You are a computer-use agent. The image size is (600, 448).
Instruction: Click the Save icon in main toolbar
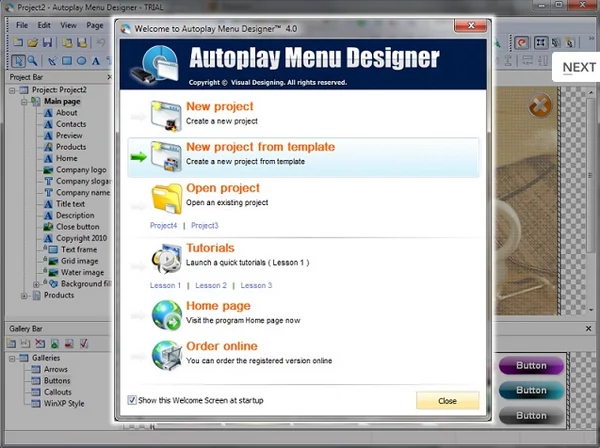[x=47, y=42]
